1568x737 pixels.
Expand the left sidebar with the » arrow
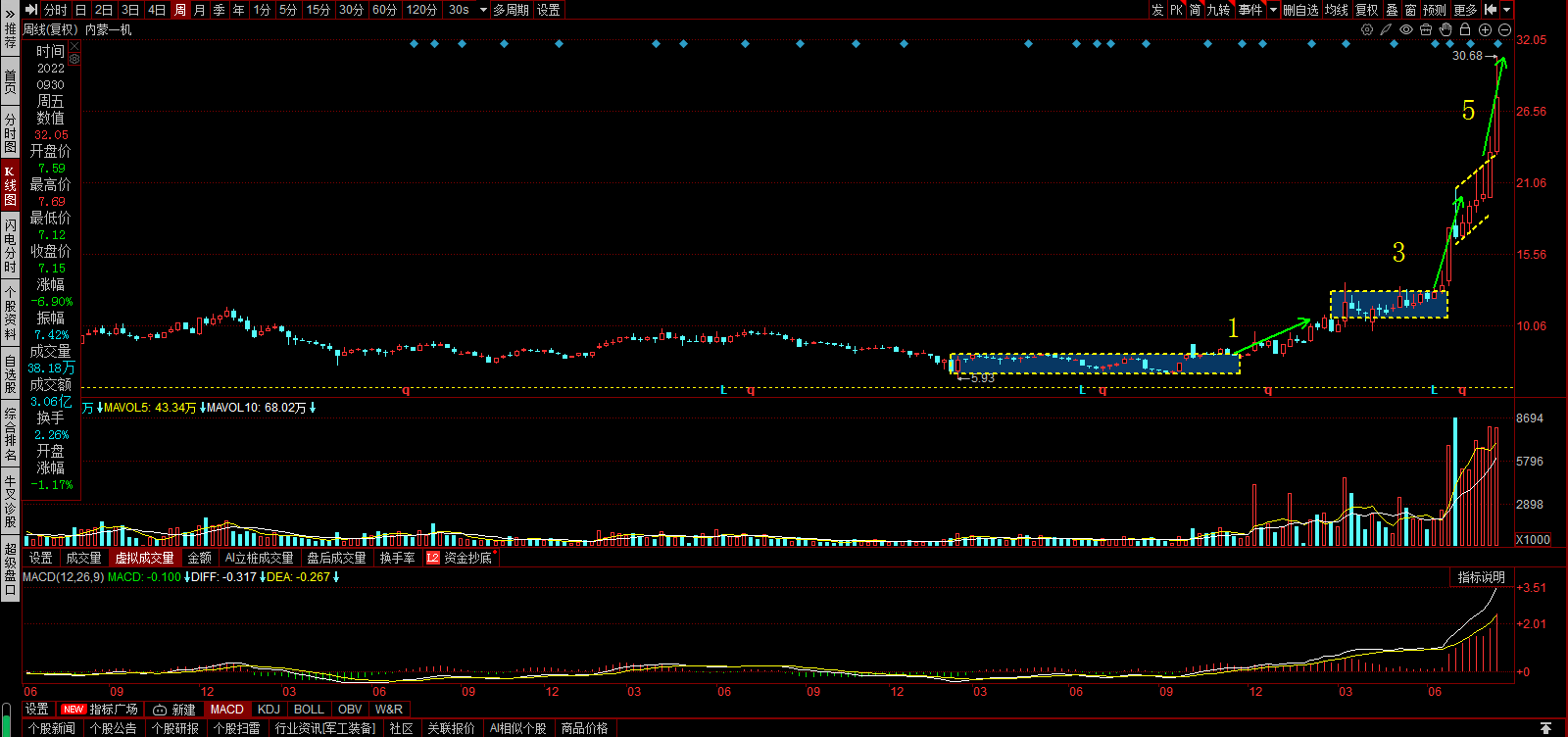(10, 15)
